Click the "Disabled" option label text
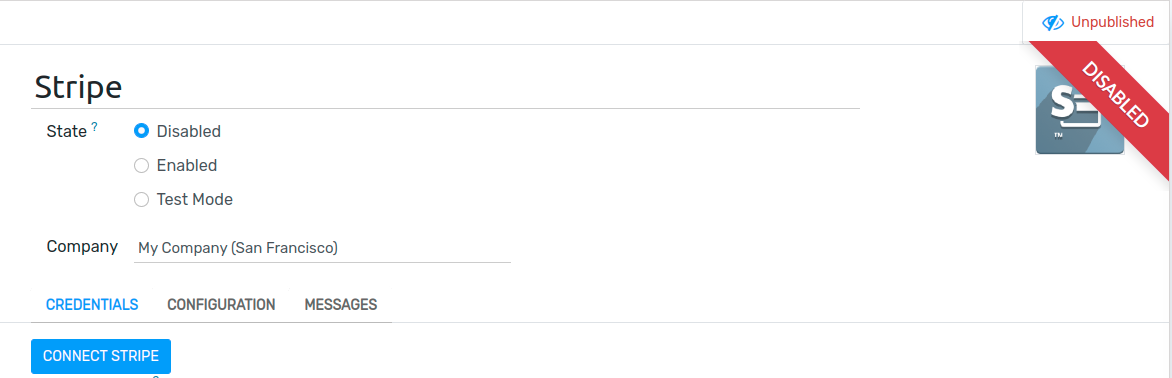 188,131
